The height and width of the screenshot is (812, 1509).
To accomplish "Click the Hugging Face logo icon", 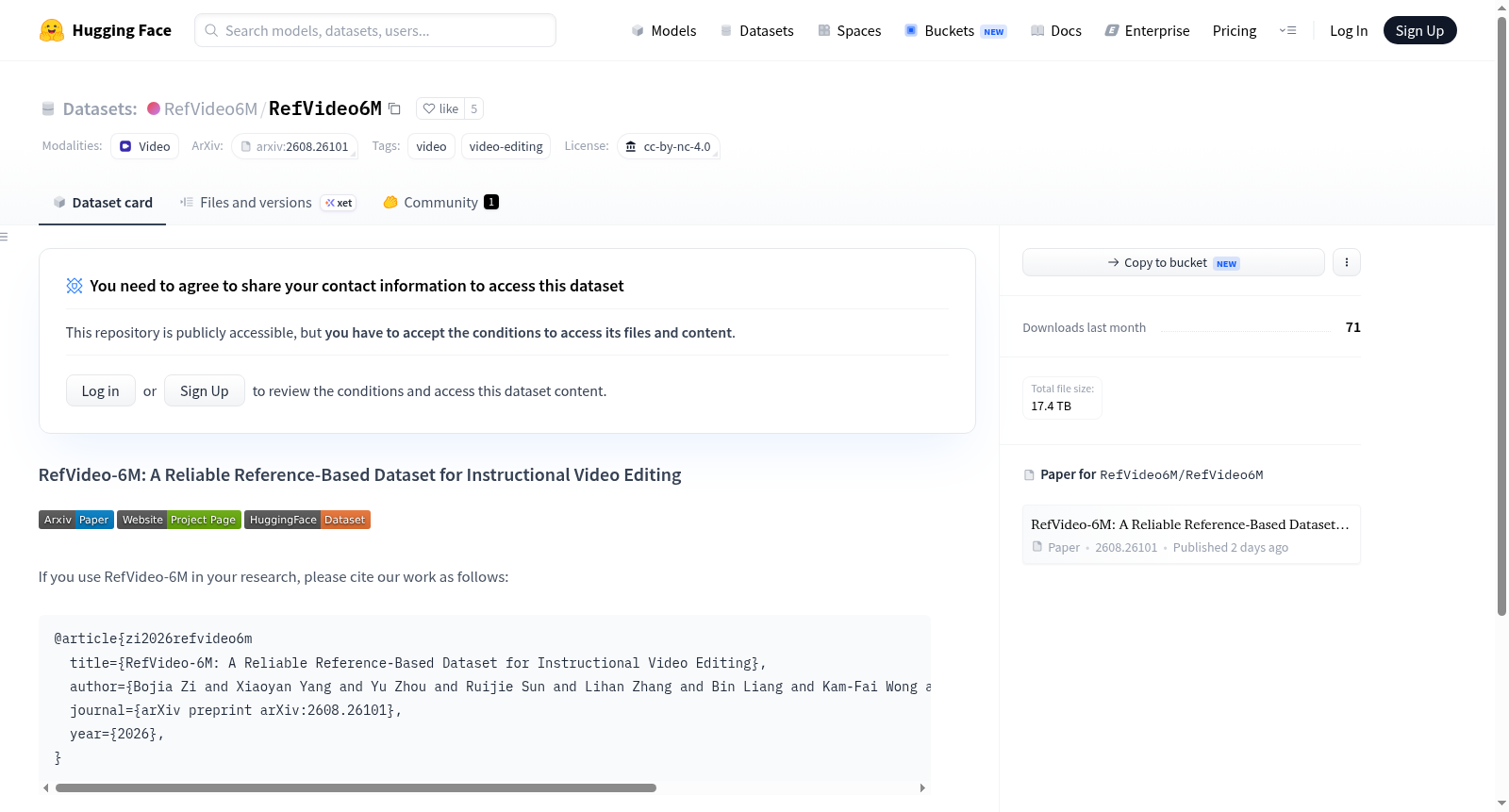I will coord(52,30).
